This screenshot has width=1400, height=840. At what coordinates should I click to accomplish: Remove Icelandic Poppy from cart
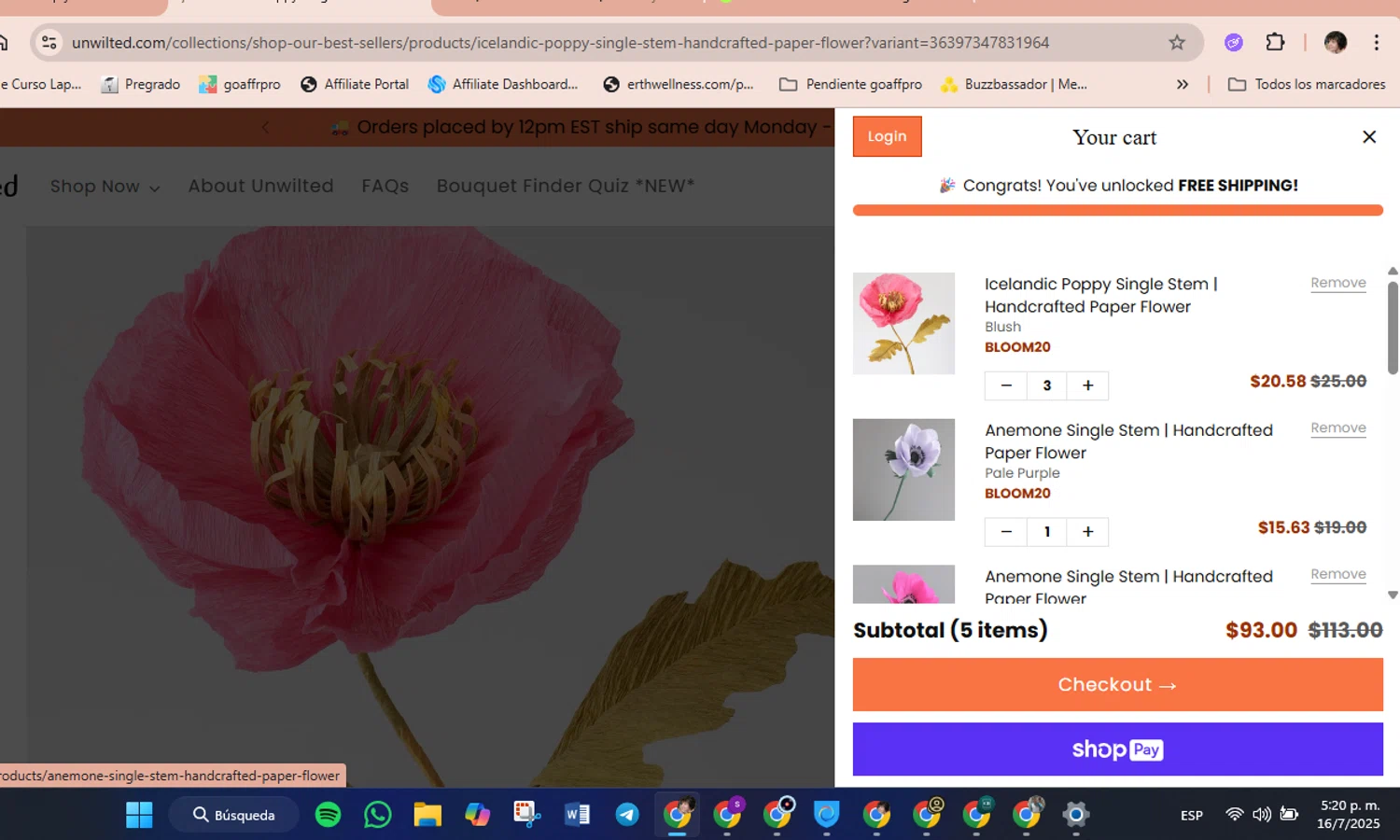point(1337,283)
